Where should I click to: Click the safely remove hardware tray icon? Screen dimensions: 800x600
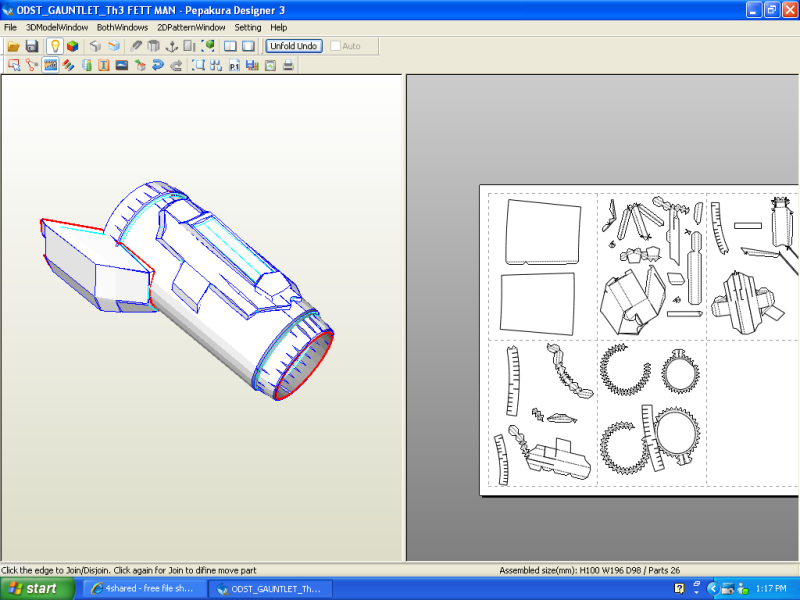click(x=728, y=589)
